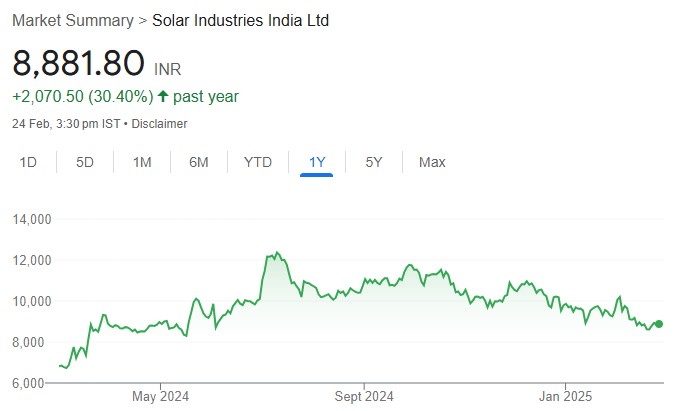Image resolution: width=674 pixels, height=411 pixels.
Task: Switch chart to YTD view
Action: (x=257, y=162)
